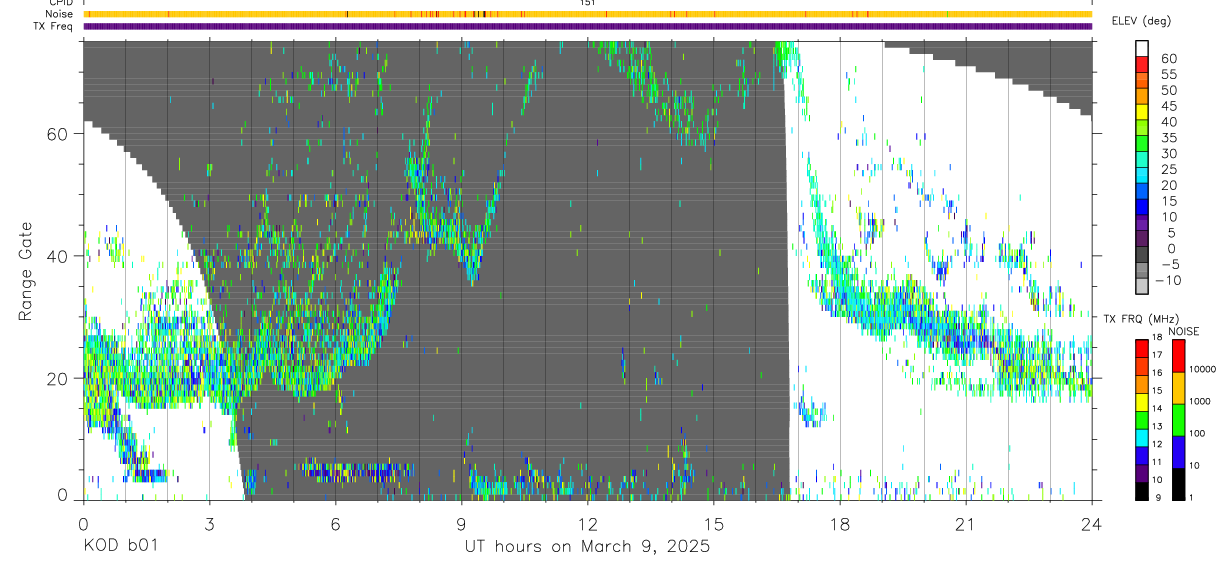Click the orange Noise strip above the plot

[x=587, y=14]
